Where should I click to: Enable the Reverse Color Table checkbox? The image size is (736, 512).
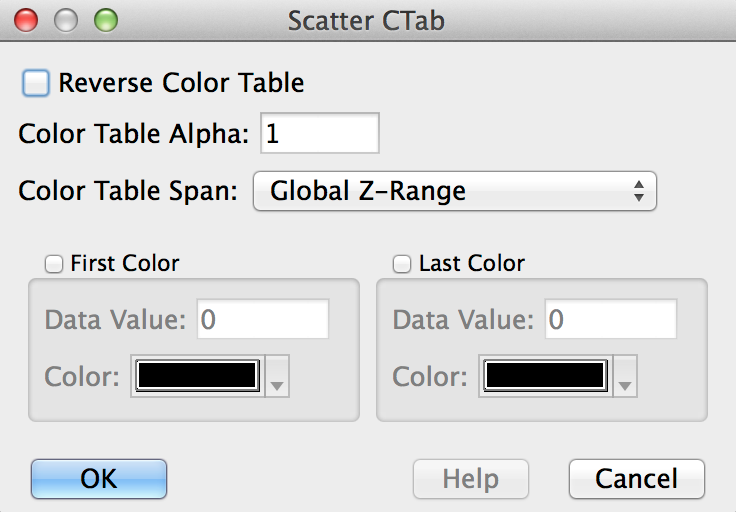36,83
